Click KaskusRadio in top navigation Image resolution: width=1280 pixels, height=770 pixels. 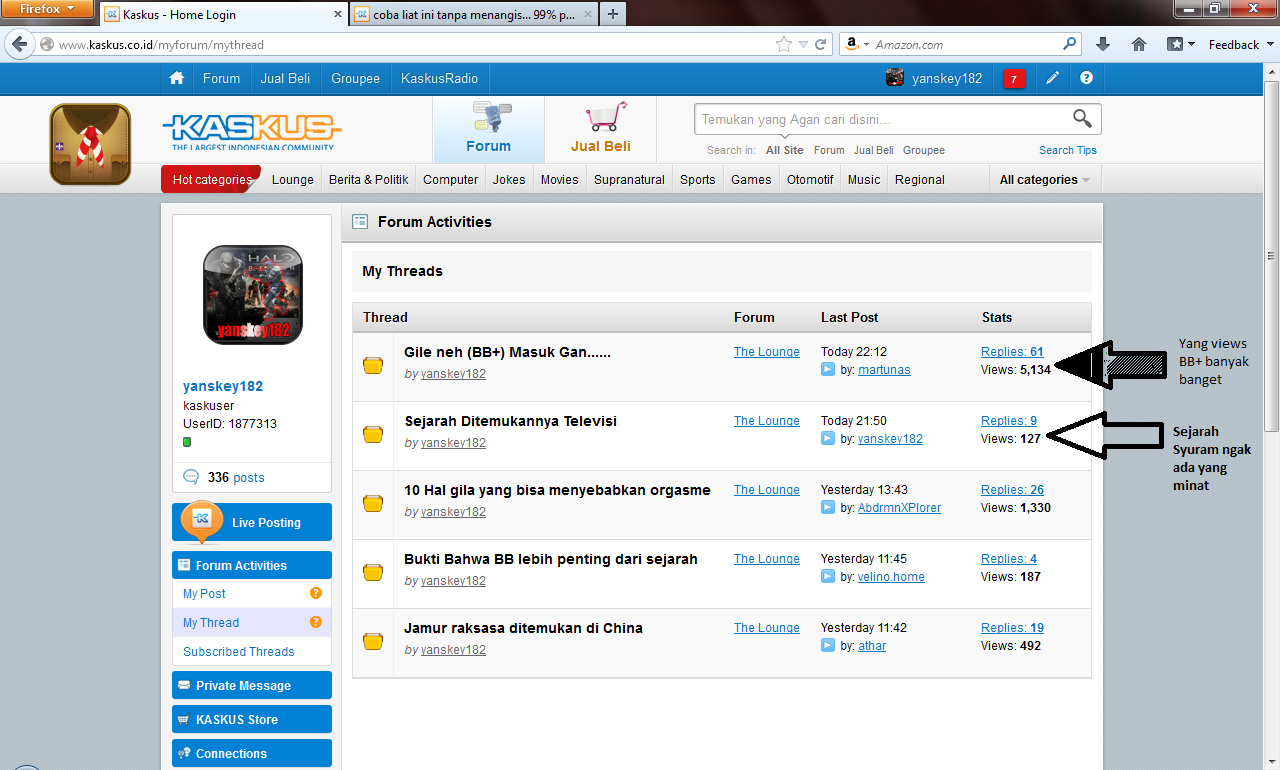pyautogui.click(x=439, y=78)
